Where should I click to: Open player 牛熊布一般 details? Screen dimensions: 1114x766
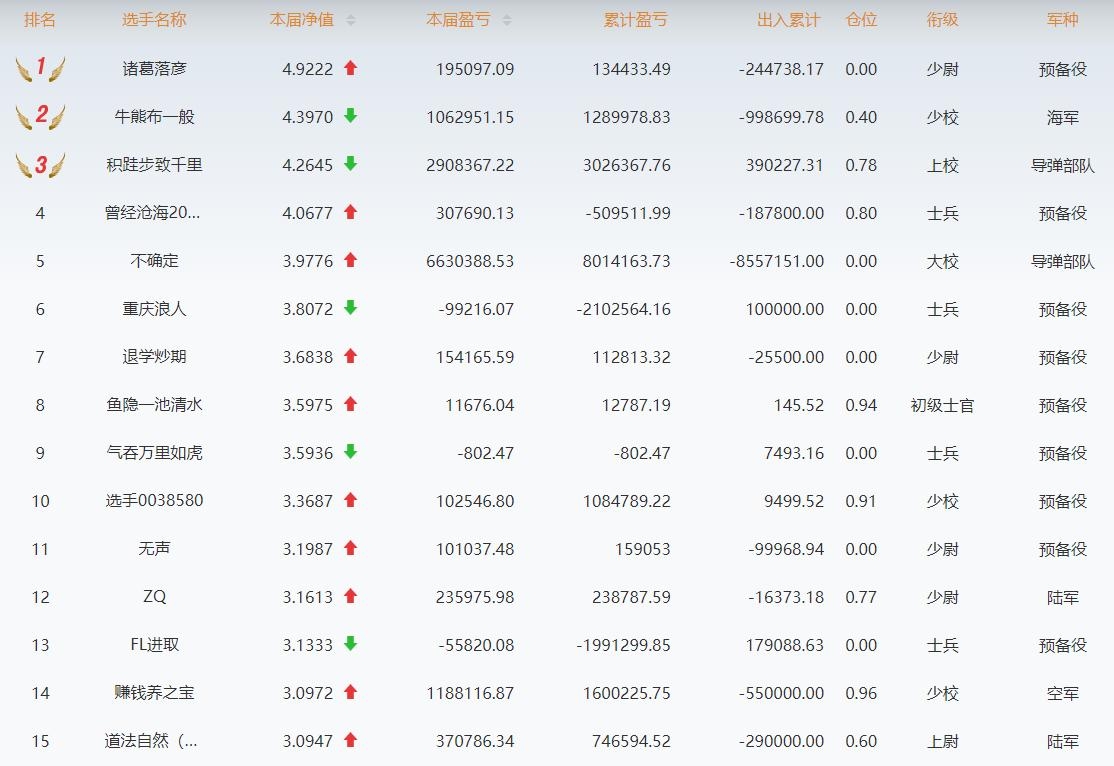pos(154,117)
